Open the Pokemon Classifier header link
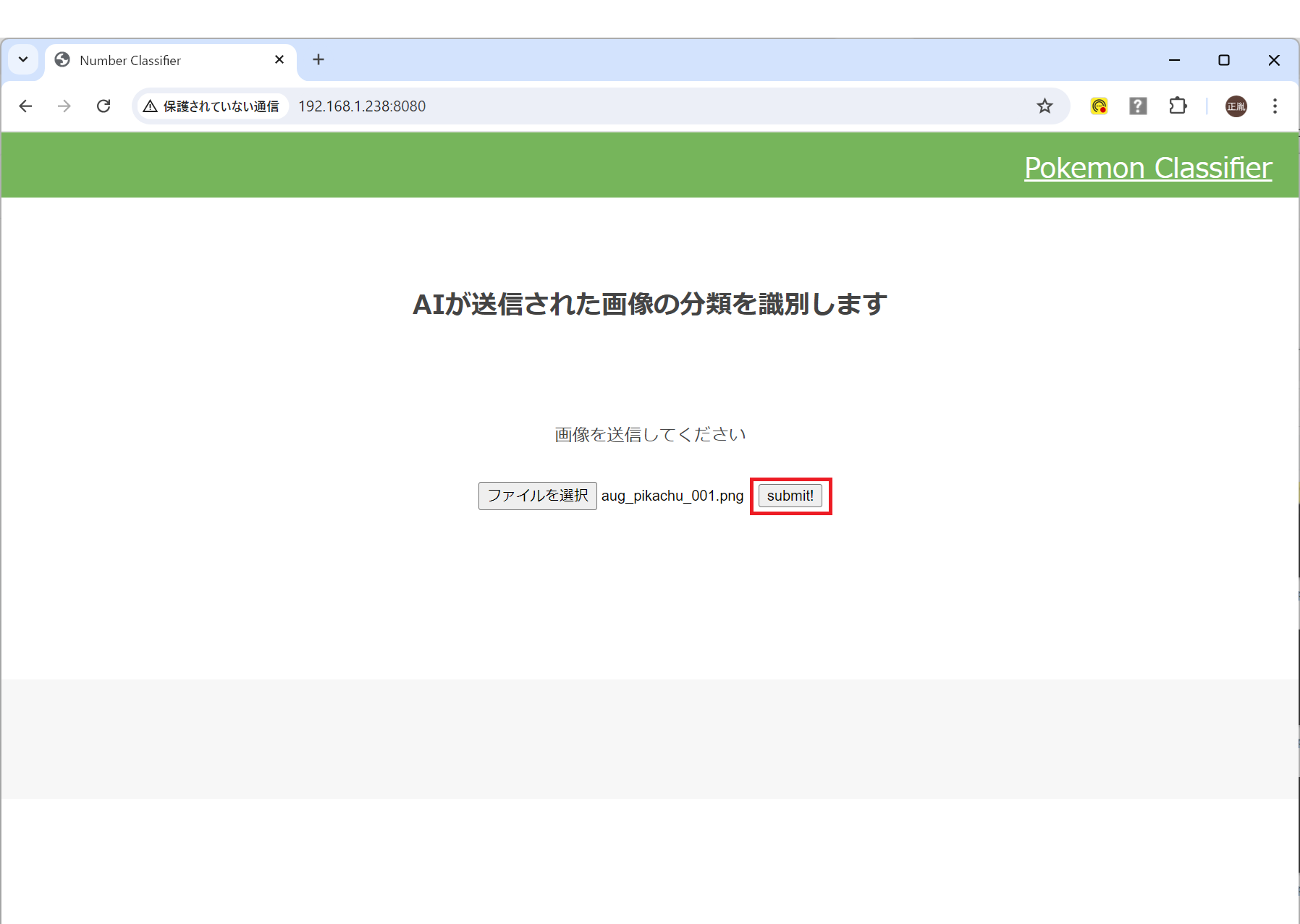 pyautogui.click(x=1148, y=168)
